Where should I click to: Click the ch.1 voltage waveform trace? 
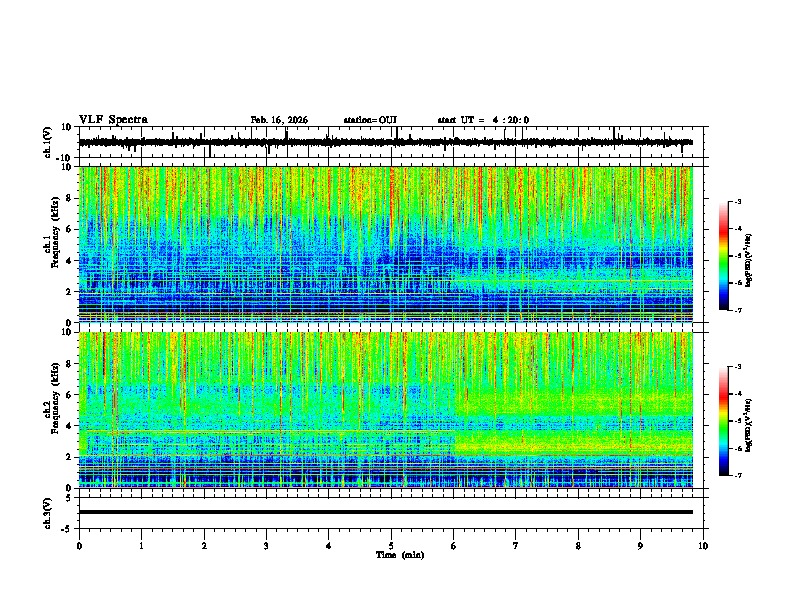pos(385,142)
